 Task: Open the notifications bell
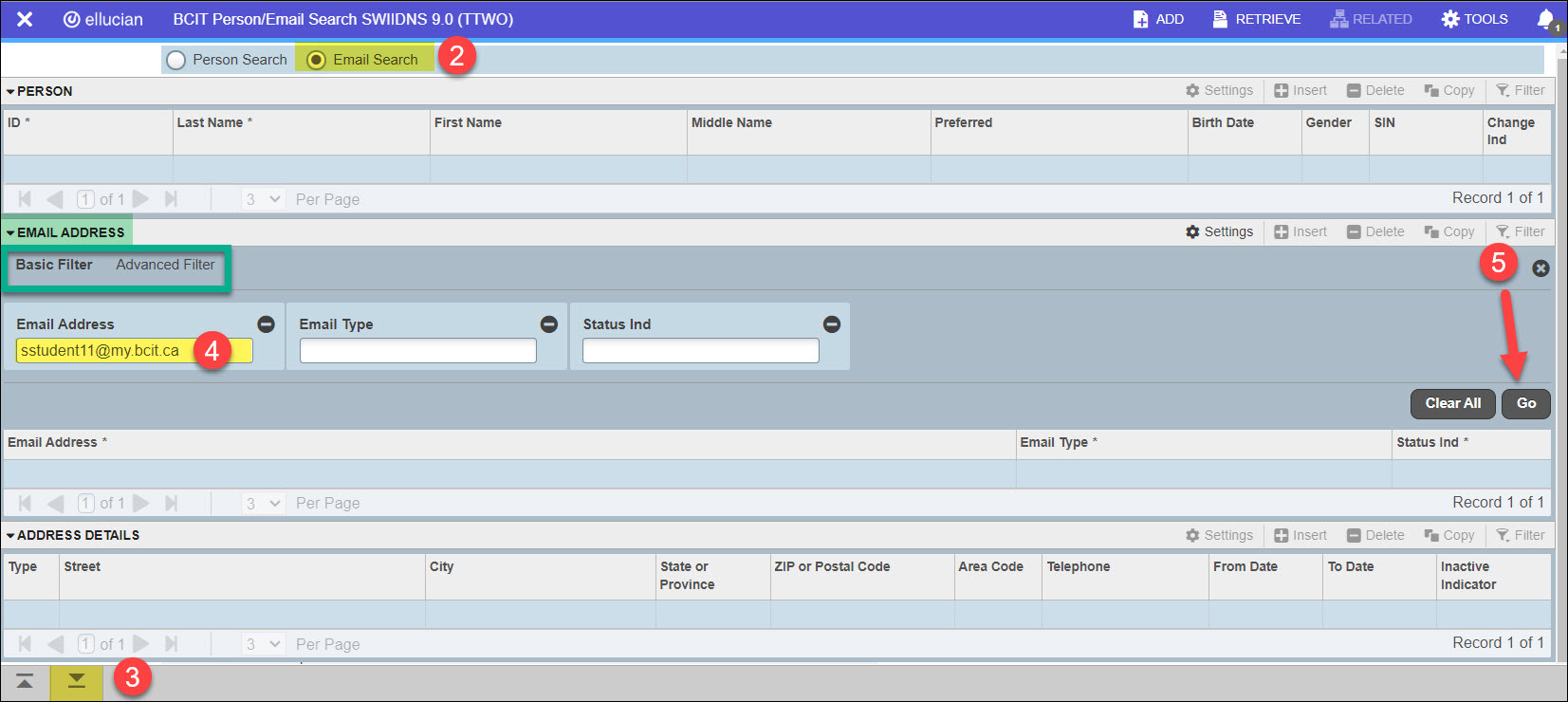click(x=1546, y=19)
